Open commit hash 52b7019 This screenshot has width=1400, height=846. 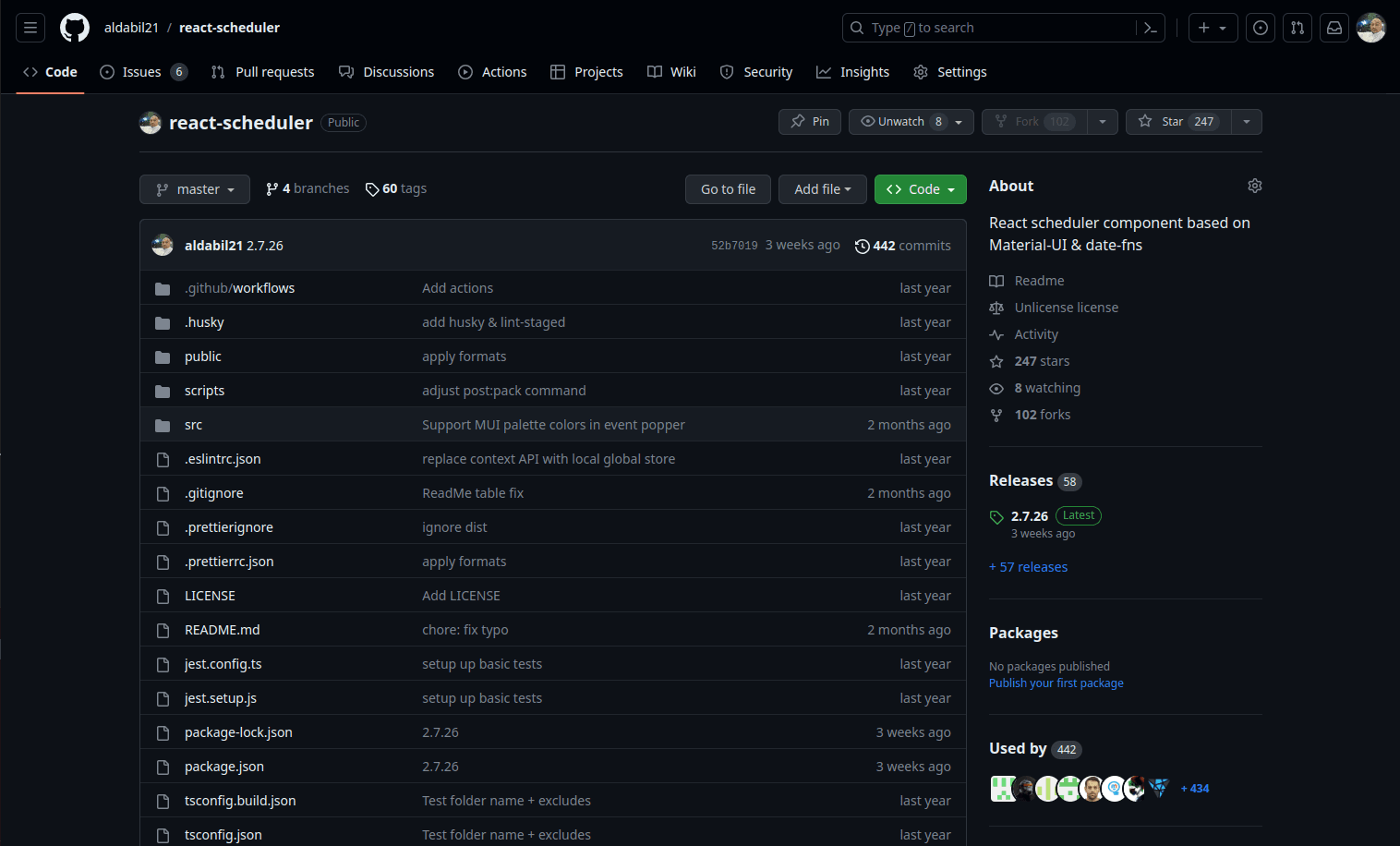click(x=734, y=246)
